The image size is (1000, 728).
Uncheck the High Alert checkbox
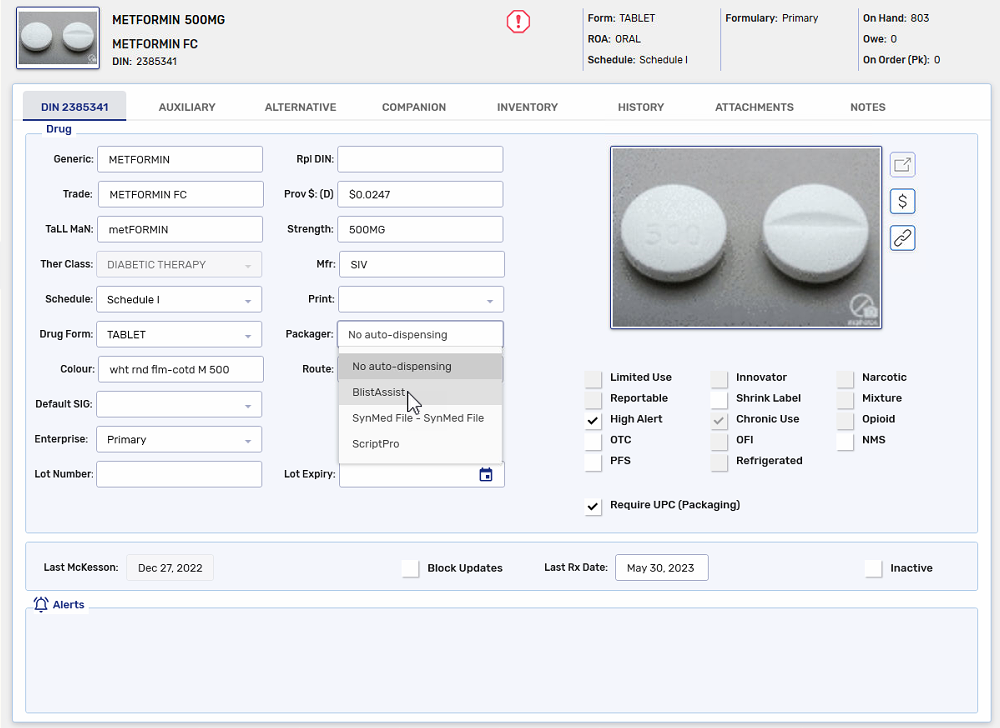[592, 420]
